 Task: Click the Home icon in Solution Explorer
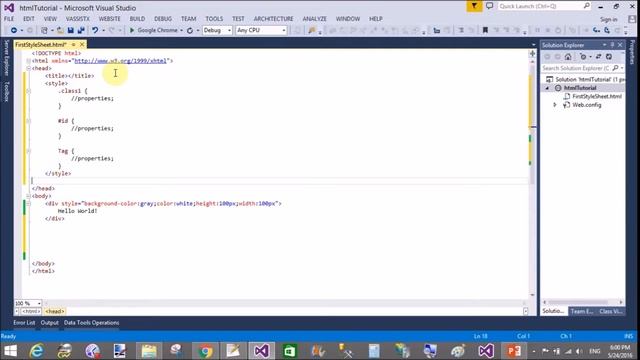click(x=568, y=57)
